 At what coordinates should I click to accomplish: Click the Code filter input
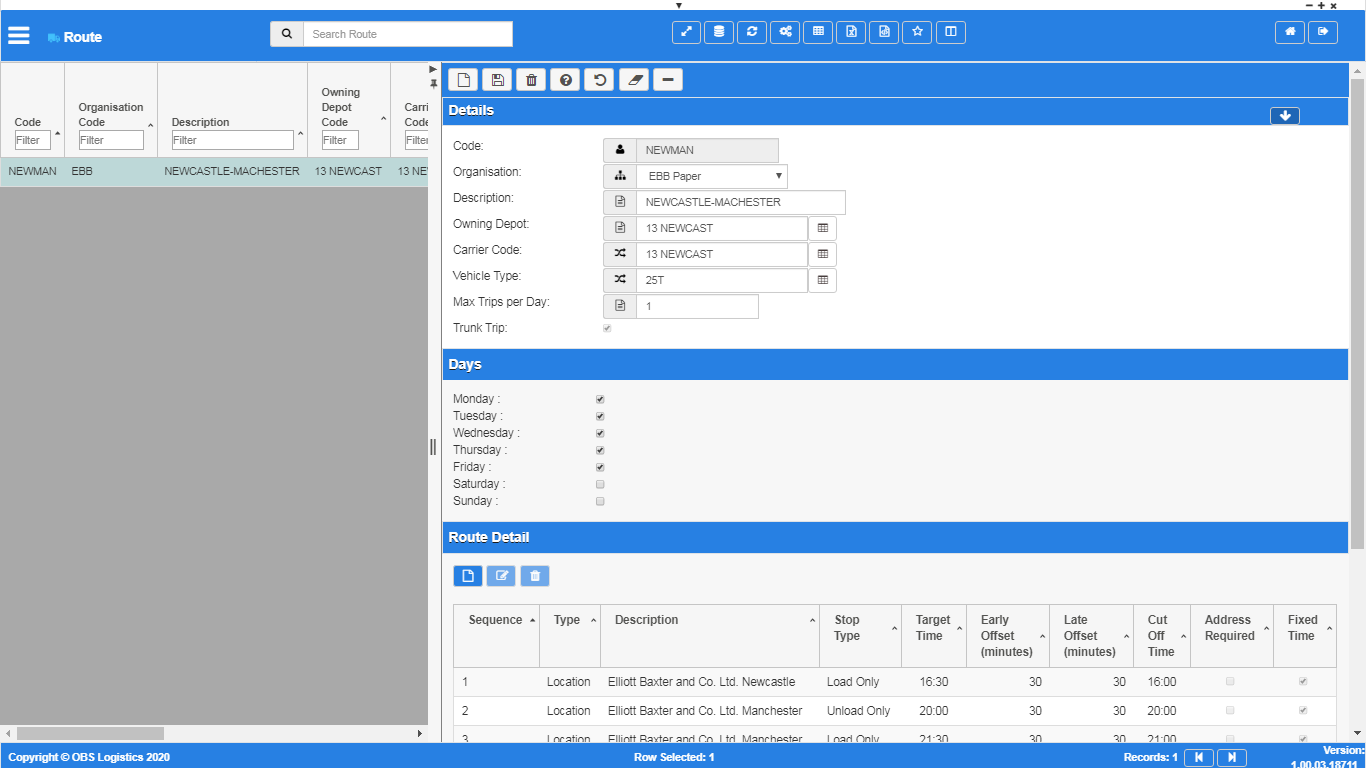click(x=33, y=140)
